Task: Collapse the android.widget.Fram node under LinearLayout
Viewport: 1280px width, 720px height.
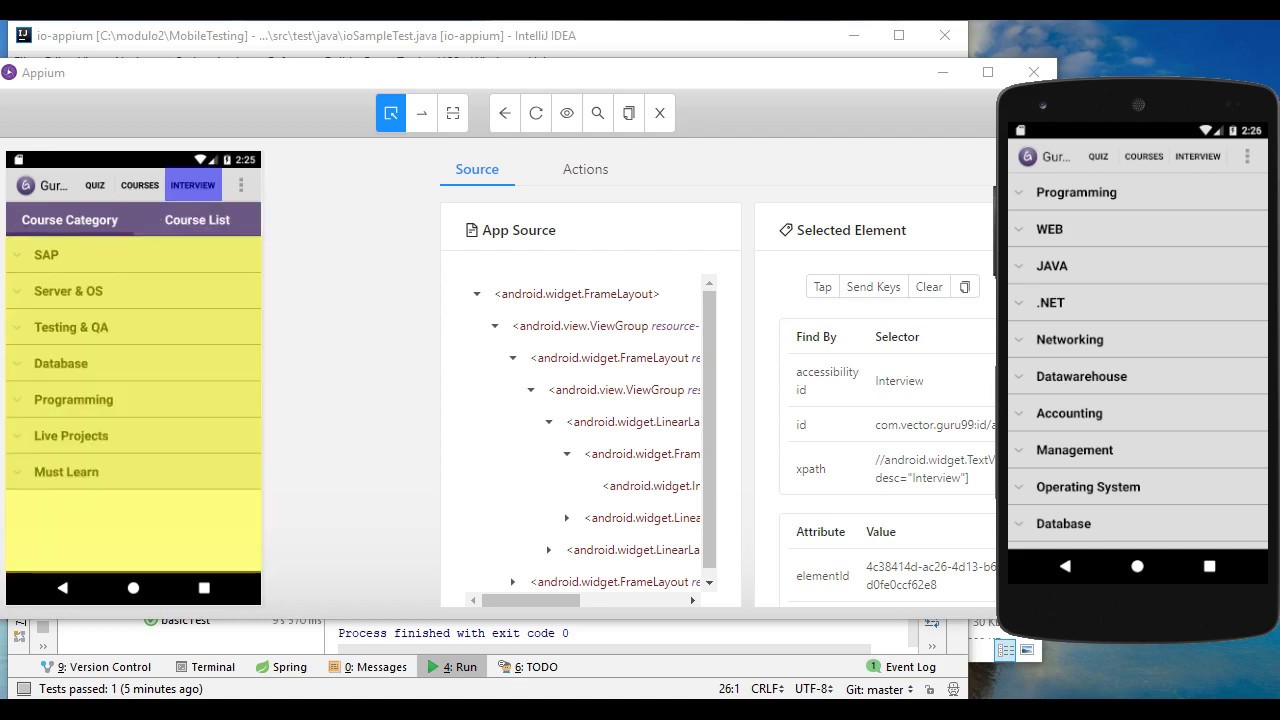Action: (567, 454)
